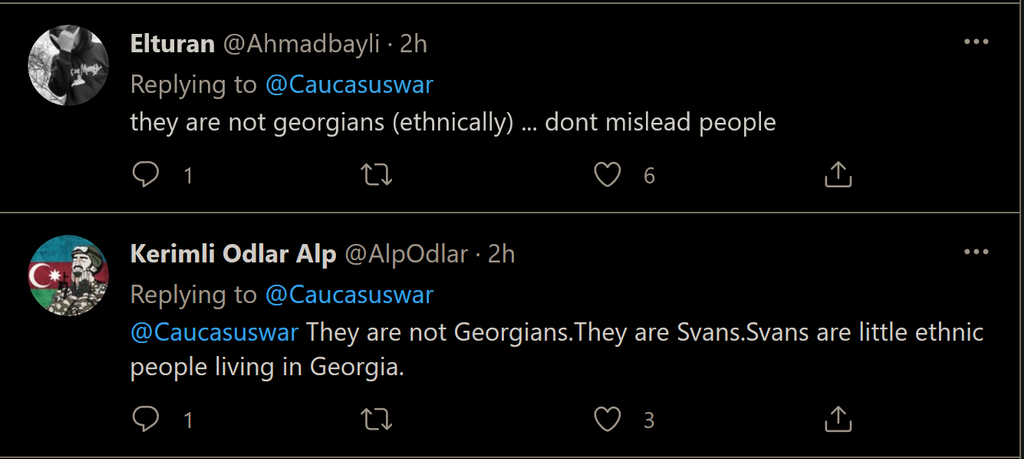Retweet Elturan's tweet

[375, 176]
